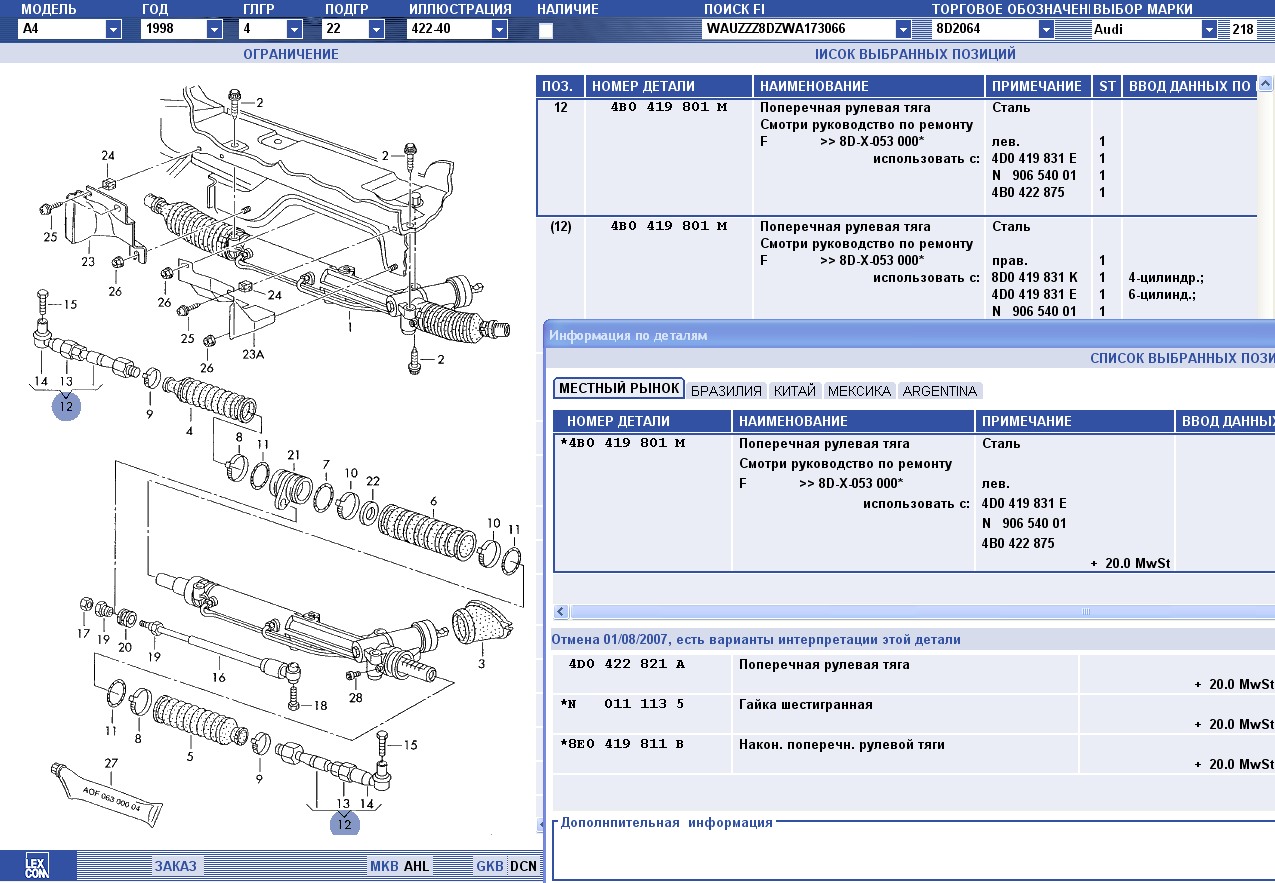1275x883 pixels.
Task: Expand the VIN search dropdown WAUZZZ8DZWA173066
Action: pos(904,29)
